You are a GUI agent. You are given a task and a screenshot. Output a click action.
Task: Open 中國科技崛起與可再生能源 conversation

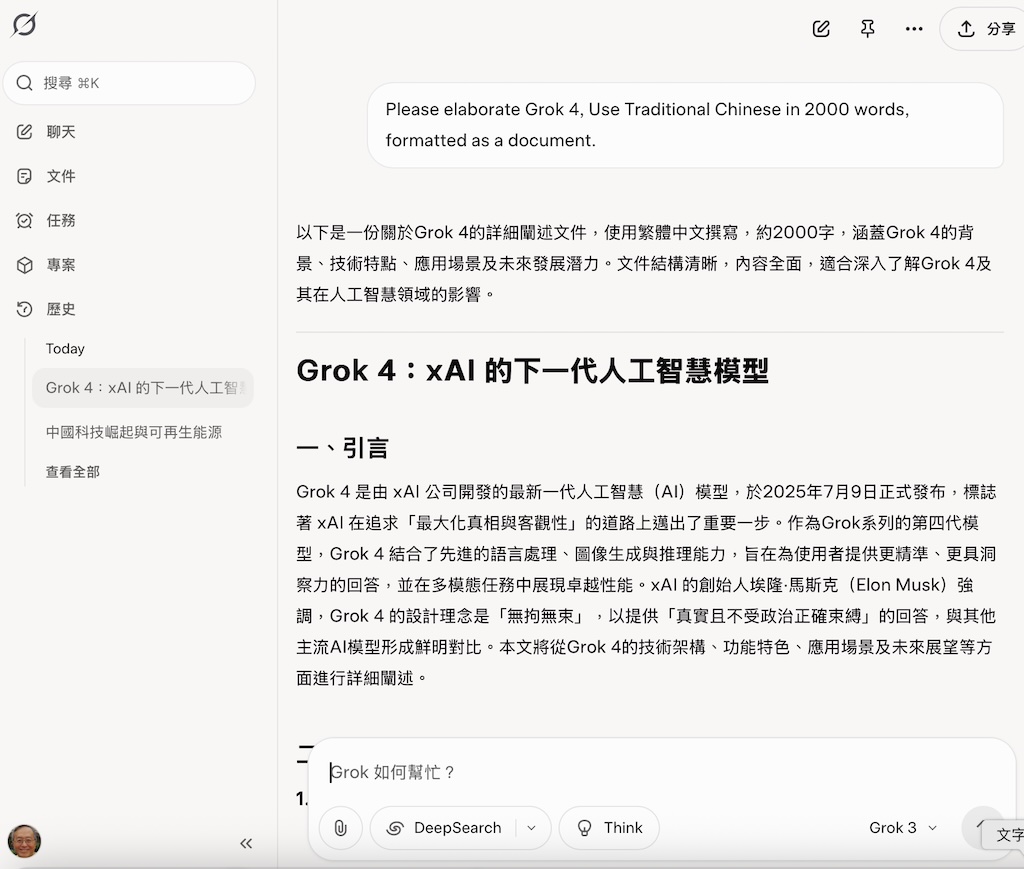coord(134,432)
